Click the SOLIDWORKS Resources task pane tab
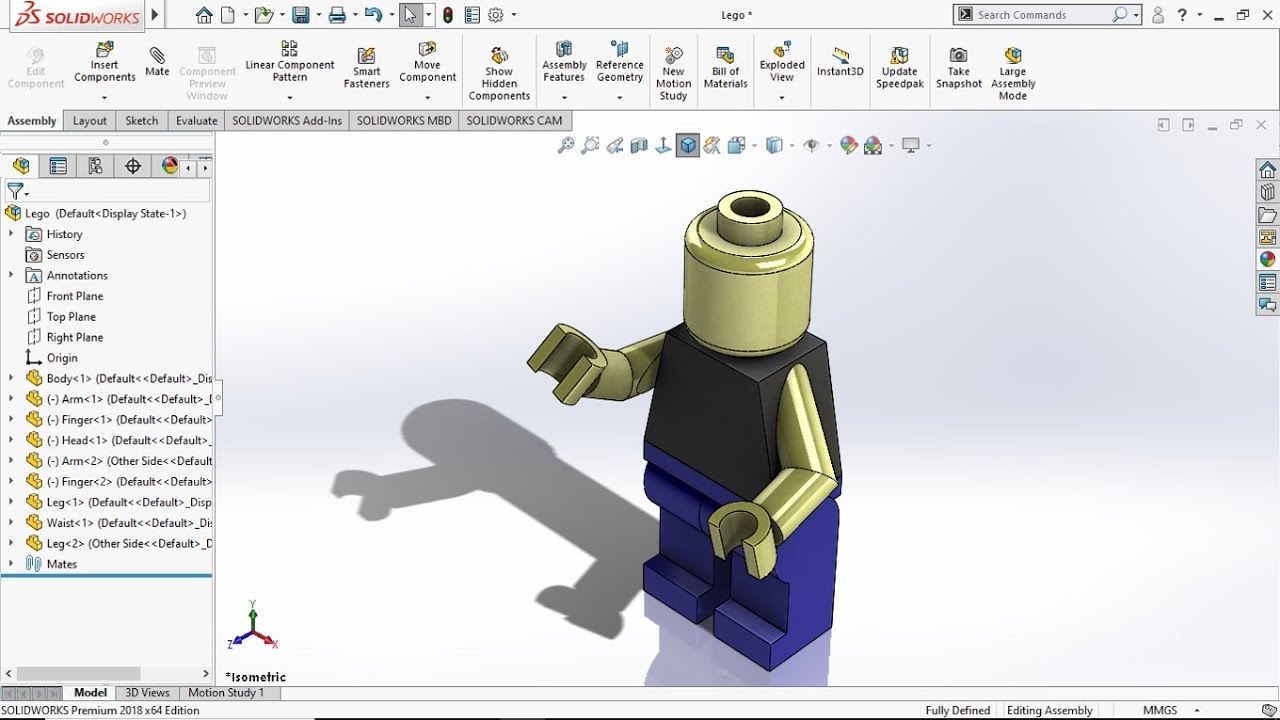Screen dimensions: 1280x720 click(x=1267, y=169)
